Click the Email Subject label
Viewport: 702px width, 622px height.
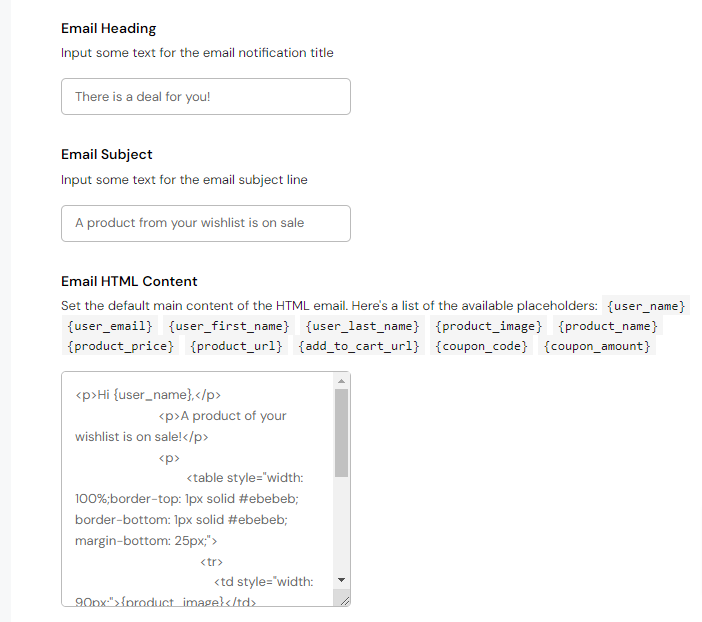pyautogui.click(x=106, y=154)
